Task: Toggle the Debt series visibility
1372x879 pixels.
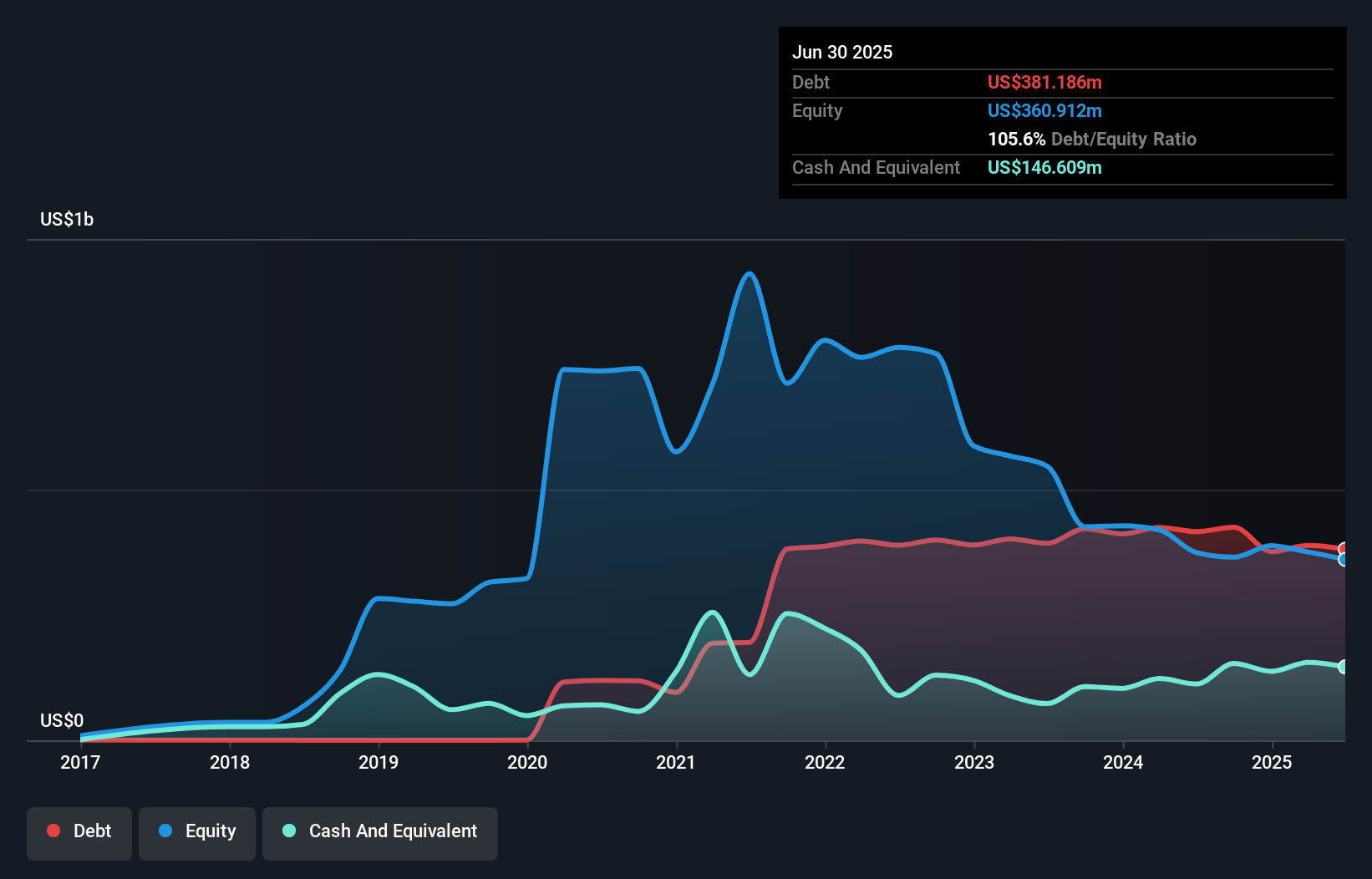Action: click(x=79, y=831)
